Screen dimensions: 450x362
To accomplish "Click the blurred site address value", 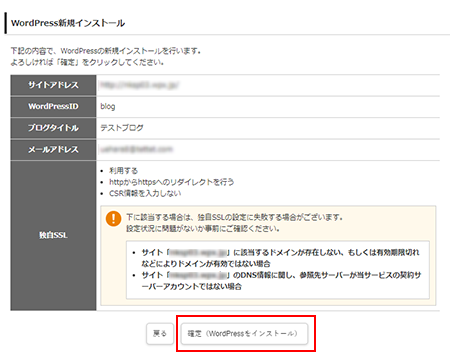I will 140,85.
